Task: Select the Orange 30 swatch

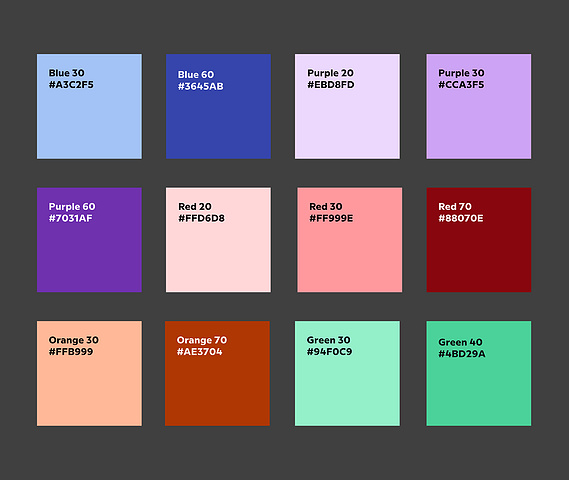Action: tap(89, 373)
